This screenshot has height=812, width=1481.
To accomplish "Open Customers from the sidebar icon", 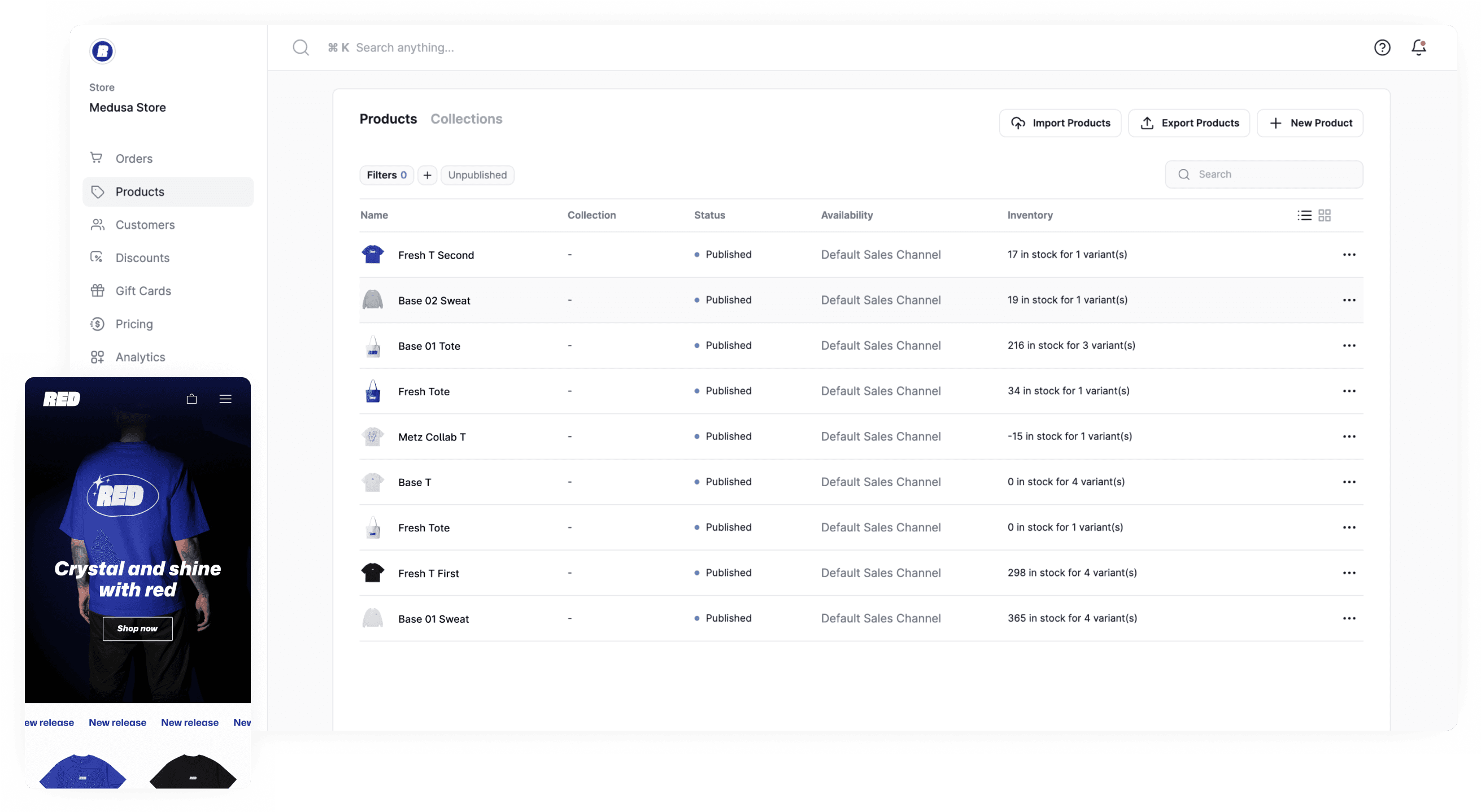I will click(97, 225).
